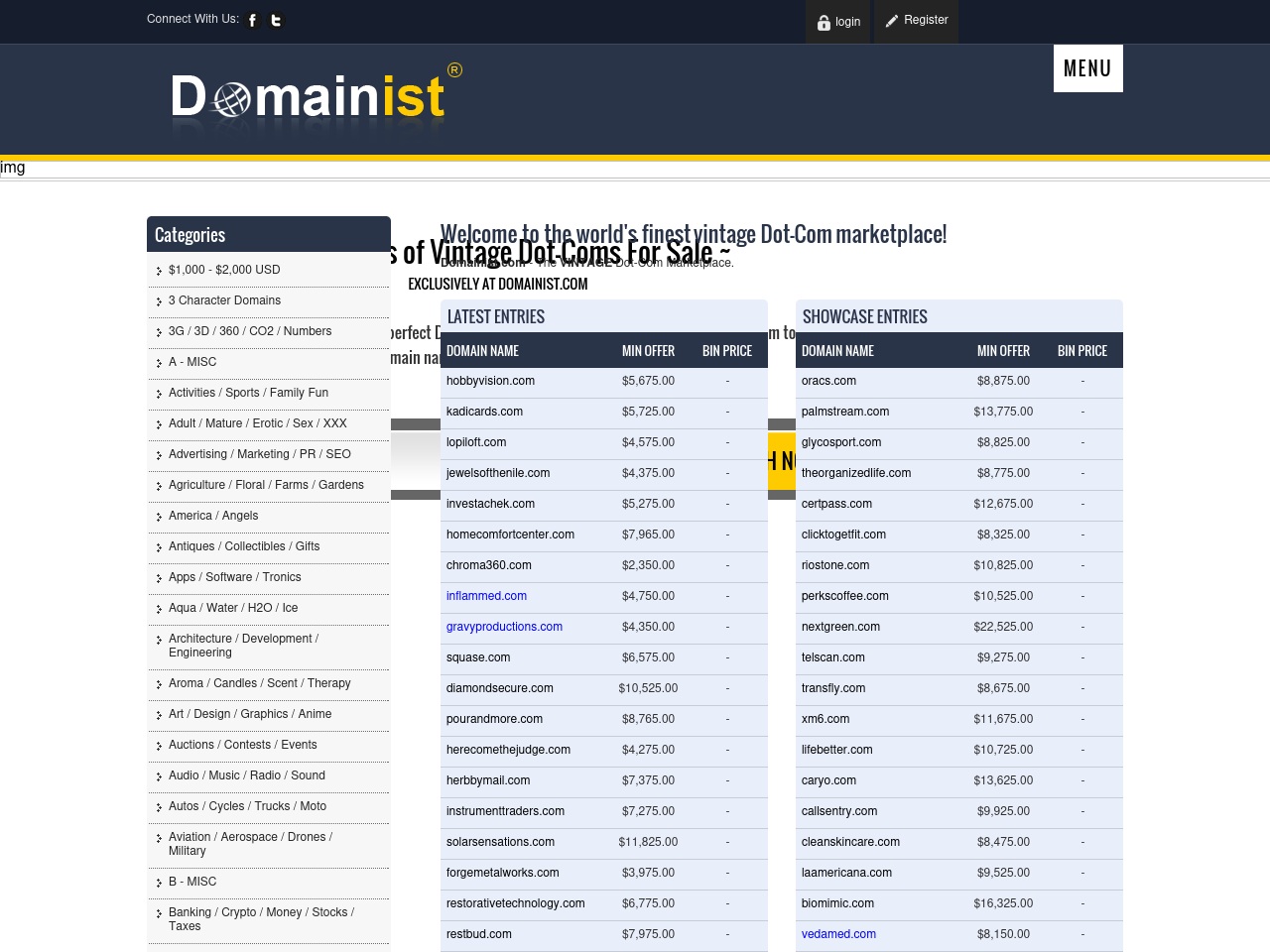Click nextgreen.com showcase entry
This screenshot has width=1270, height=952.
coord(840,627)
